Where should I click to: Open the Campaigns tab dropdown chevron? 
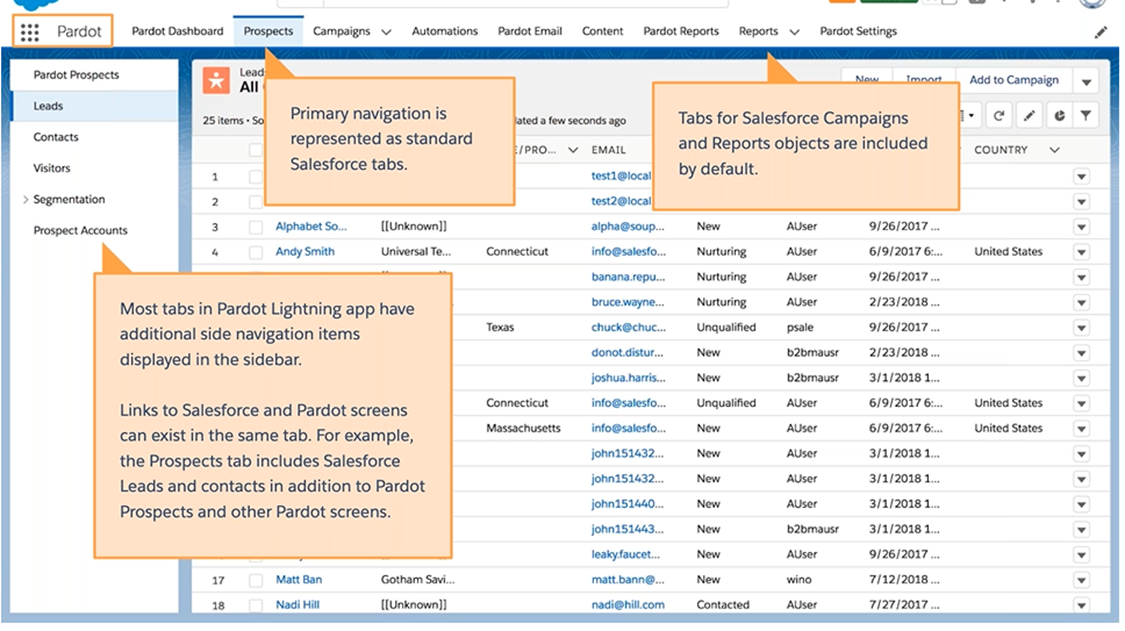[386, 32]
